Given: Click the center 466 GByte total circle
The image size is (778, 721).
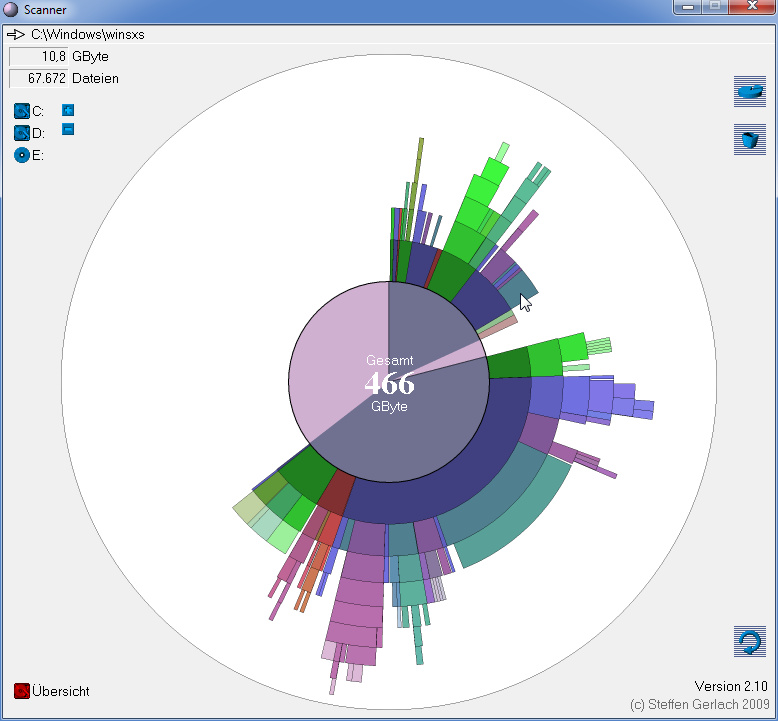Looking at the screenshot, I should [x=389, y=383].
